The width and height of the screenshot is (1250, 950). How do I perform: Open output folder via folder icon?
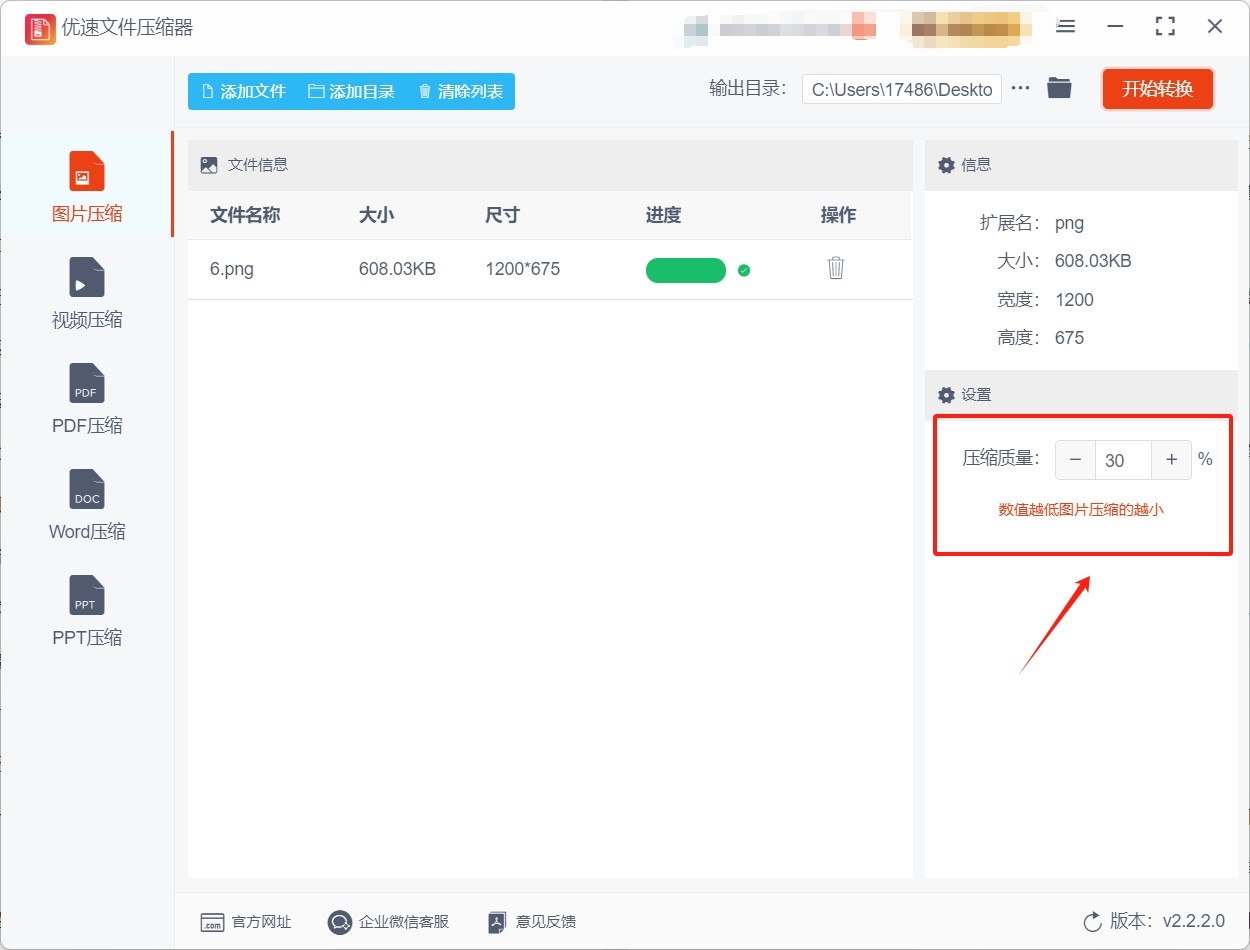tap(1059, 89)
